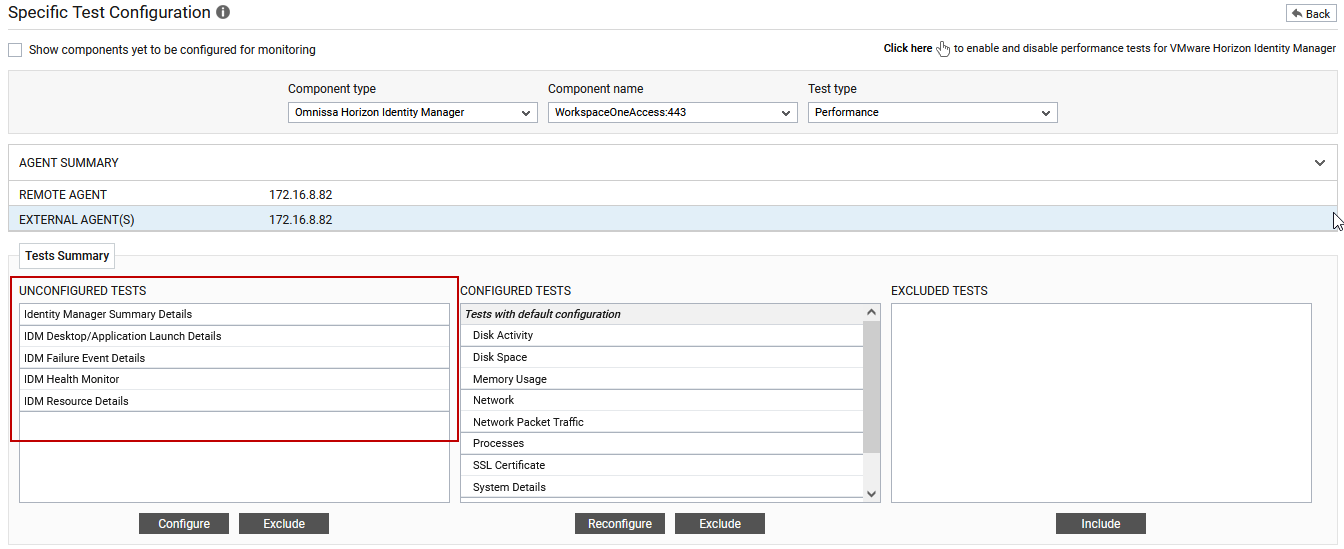Image resolution: width=1344 pixels, height=549 pixels.
Task: Click the hand pointer icon after Click here
Action: (x=943, y=49)
